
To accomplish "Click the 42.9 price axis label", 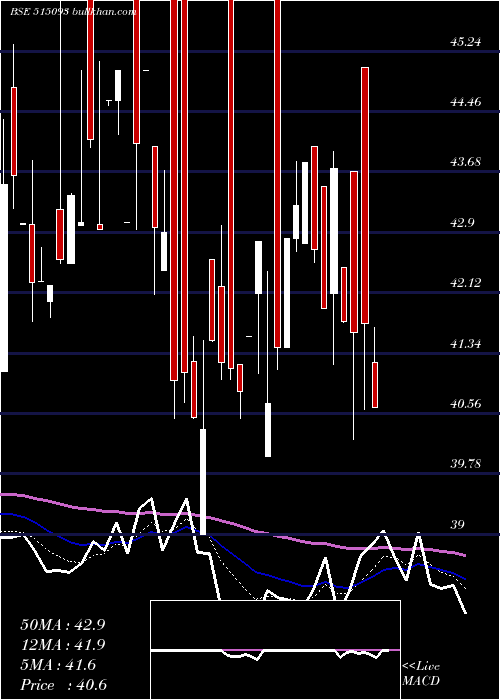I will [x=462, y=223].
